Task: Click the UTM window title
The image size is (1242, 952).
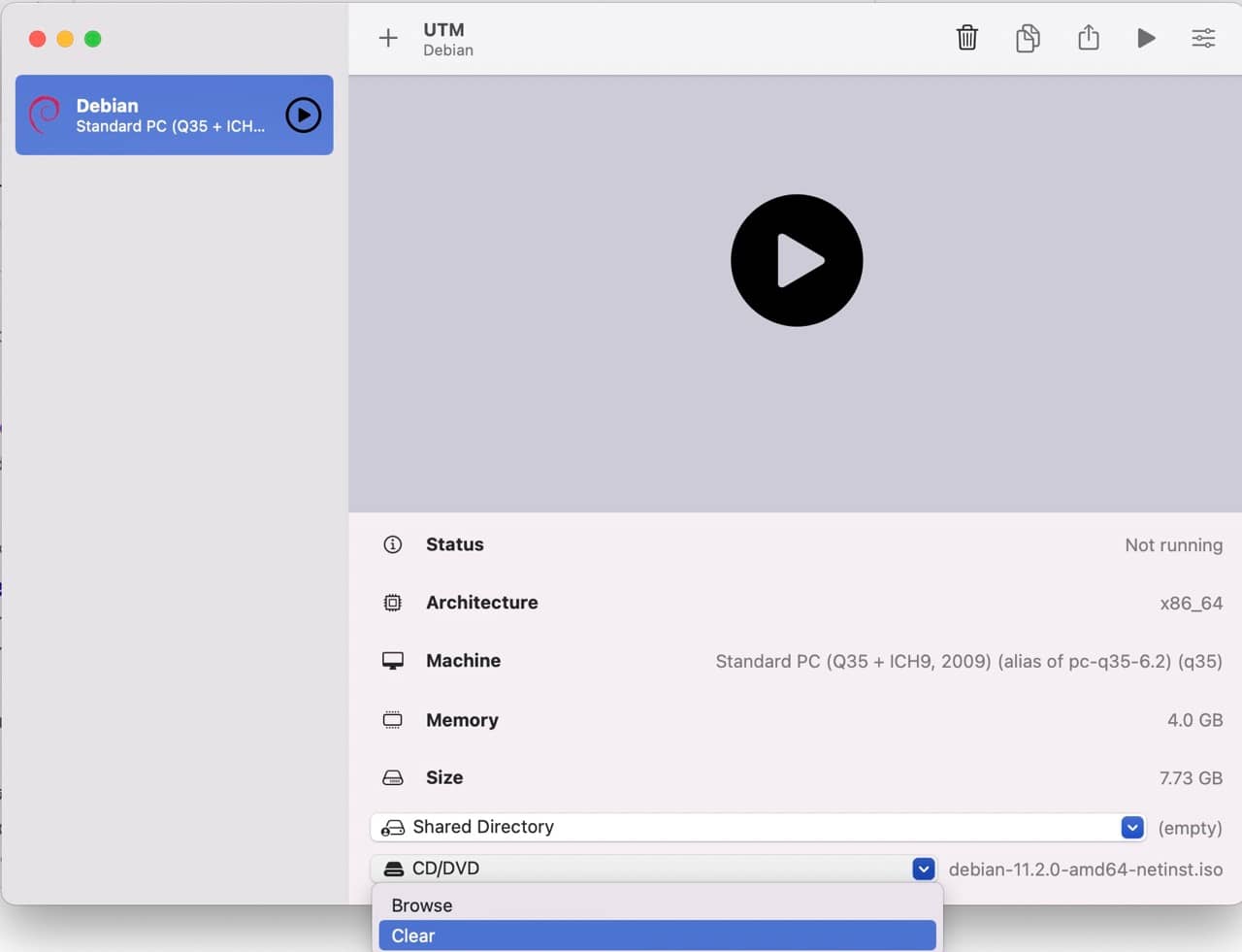Action: [x=443, y=30]
